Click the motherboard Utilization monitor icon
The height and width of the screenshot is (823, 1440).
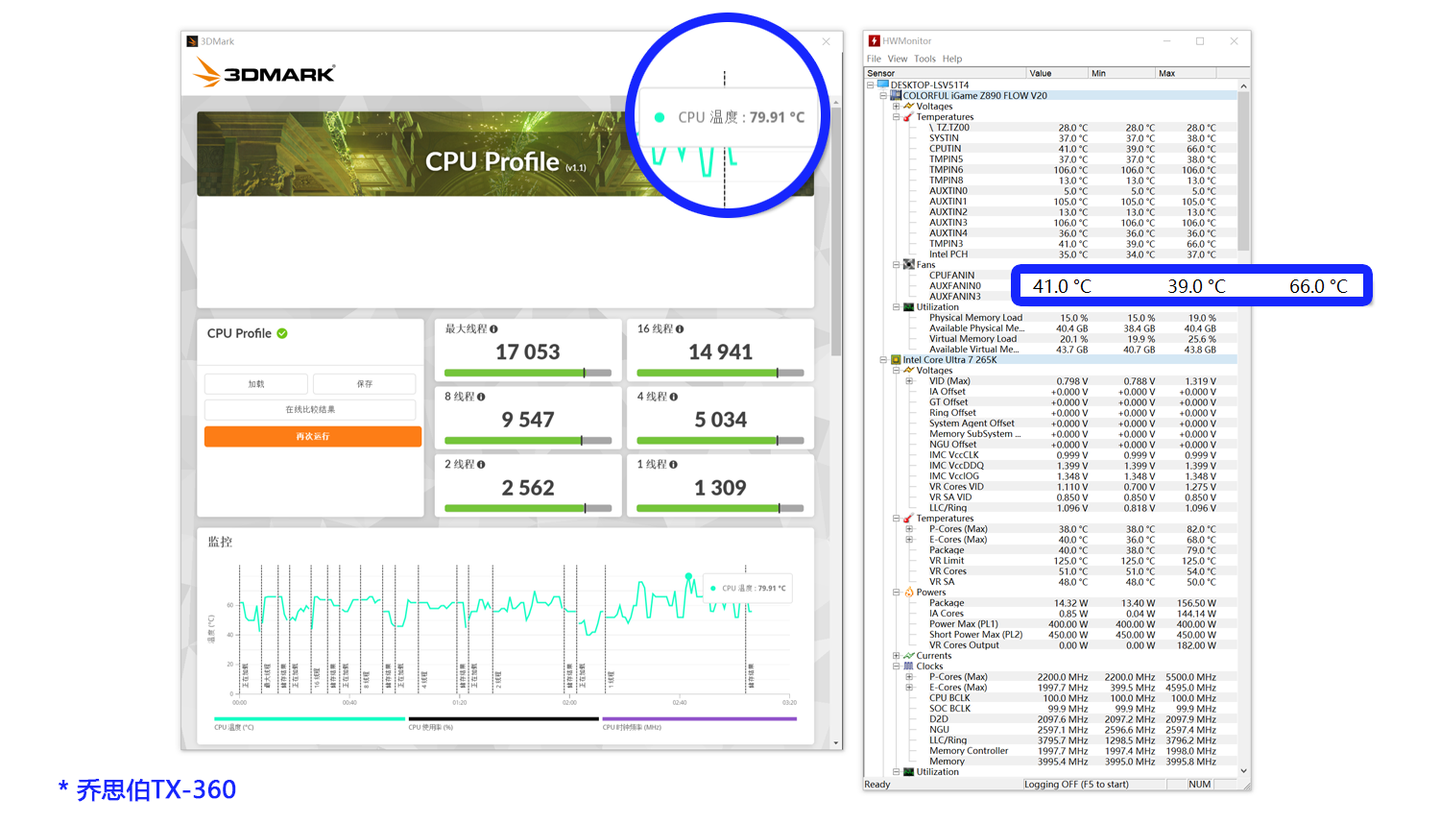[908, 307]
